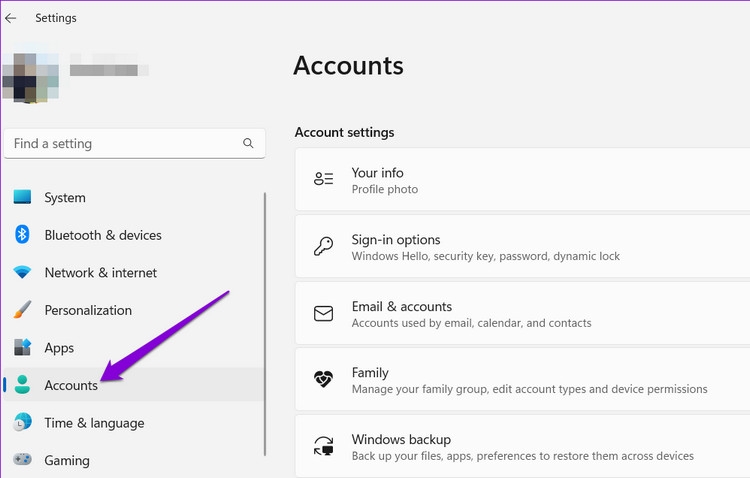Click the Time & language globe icon
The height and width of the screenshot is (478, 750).
[x=22, y=422]
